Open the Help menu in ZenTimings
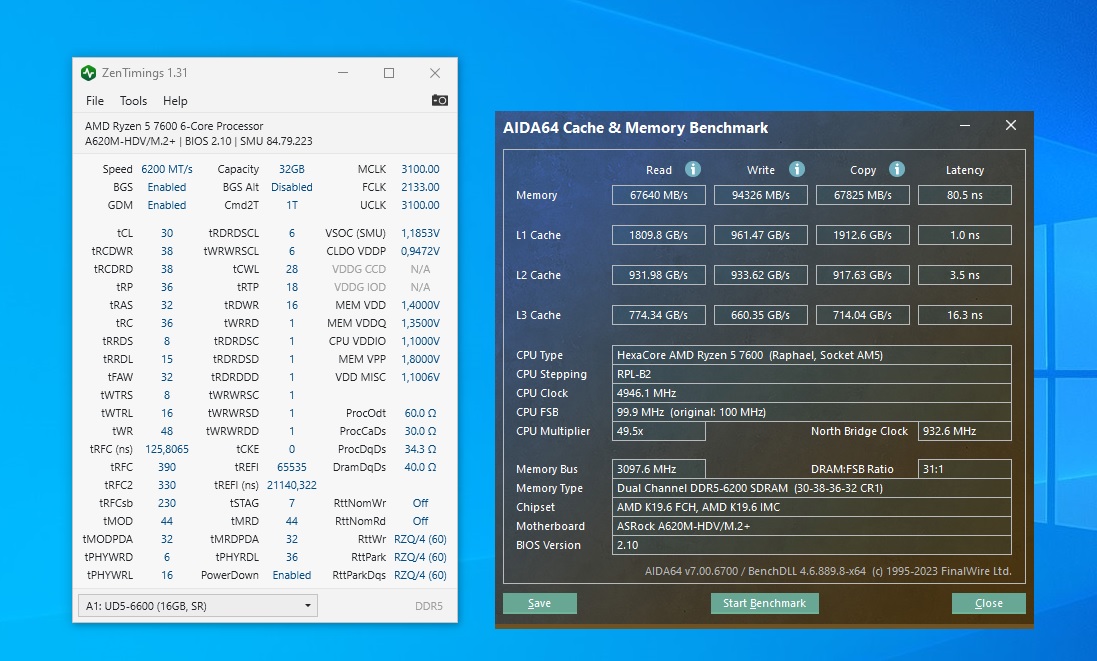This screenshot has width=1097, height=661. 175,101
